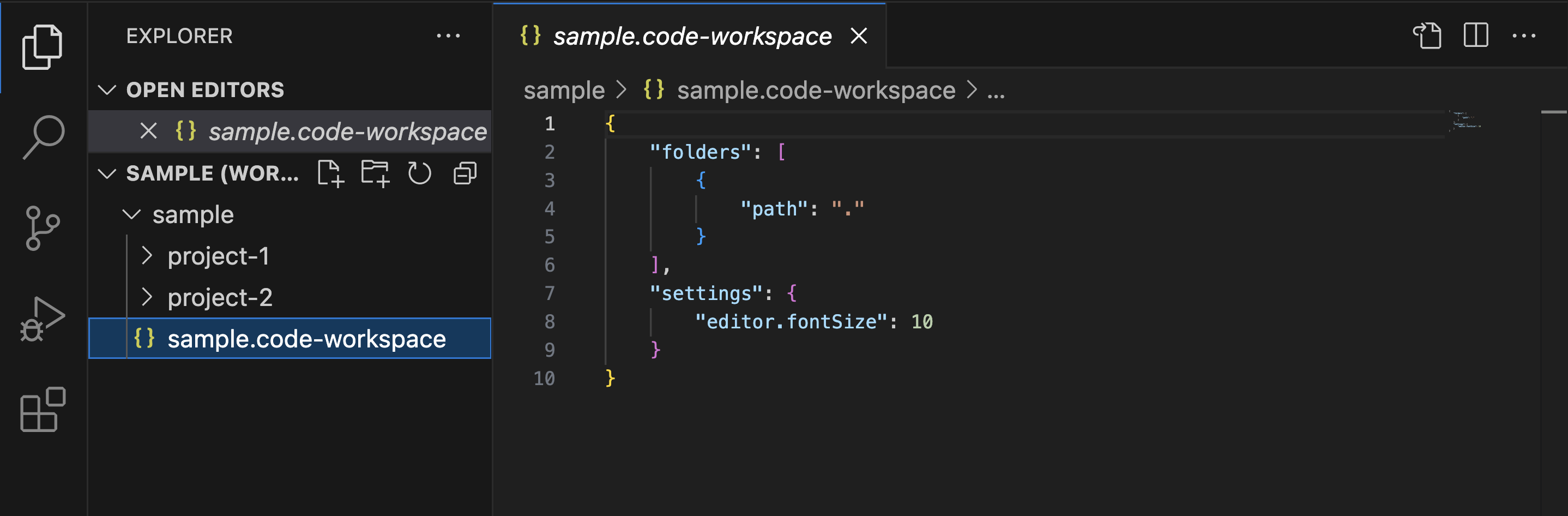Refresh the explorer view

[420, 173]
